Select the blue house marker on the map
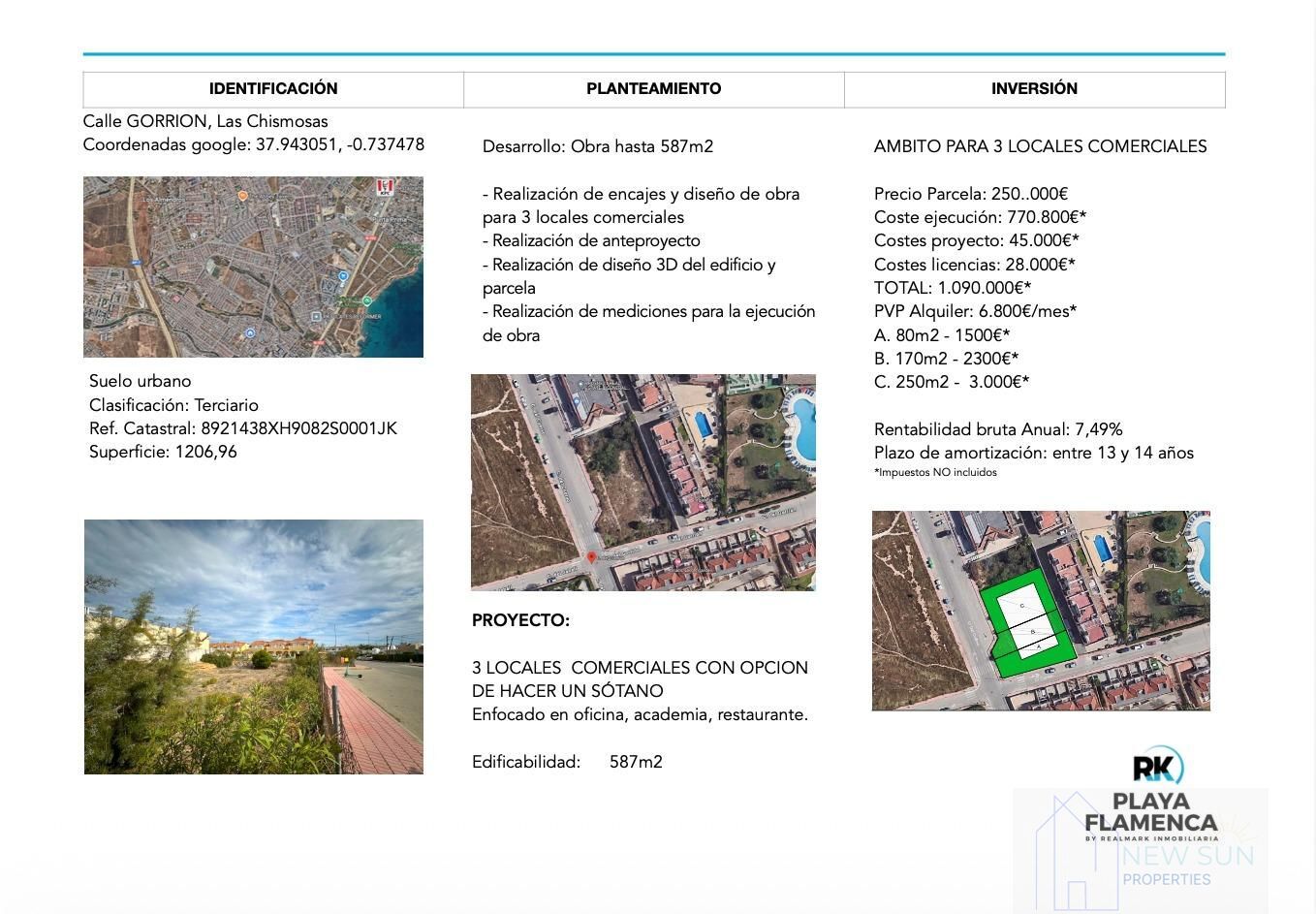 [x=250, y=332]
